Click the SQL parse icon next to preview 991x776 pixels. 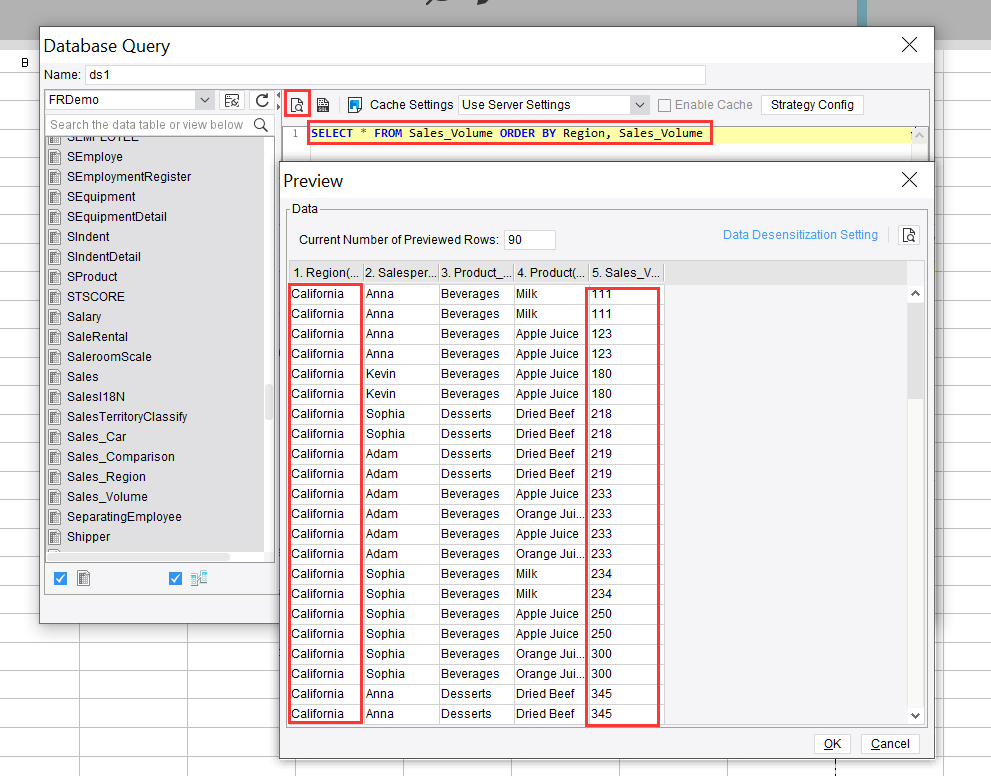[x=321, y=104]
